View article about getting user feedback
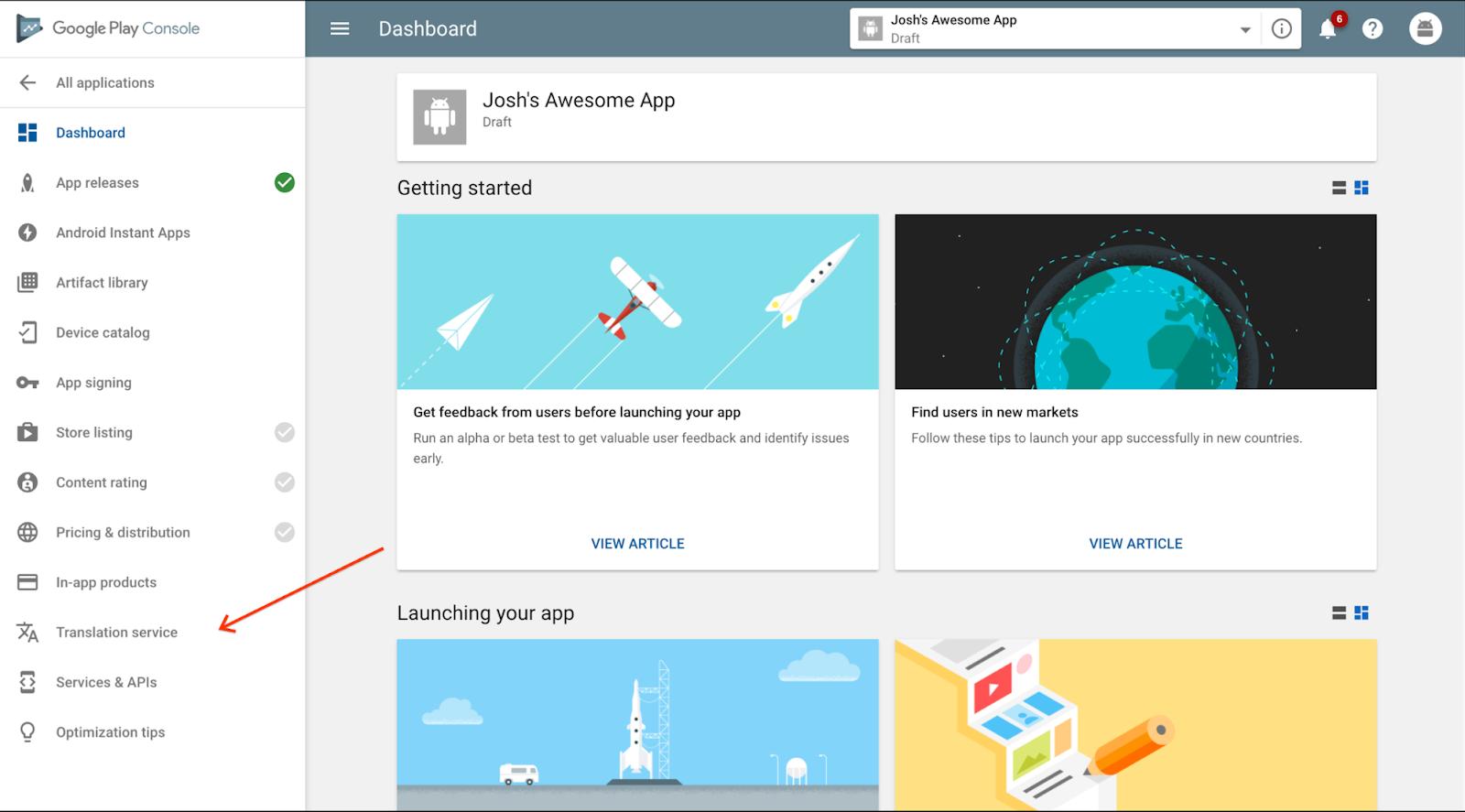 [637, 544]
